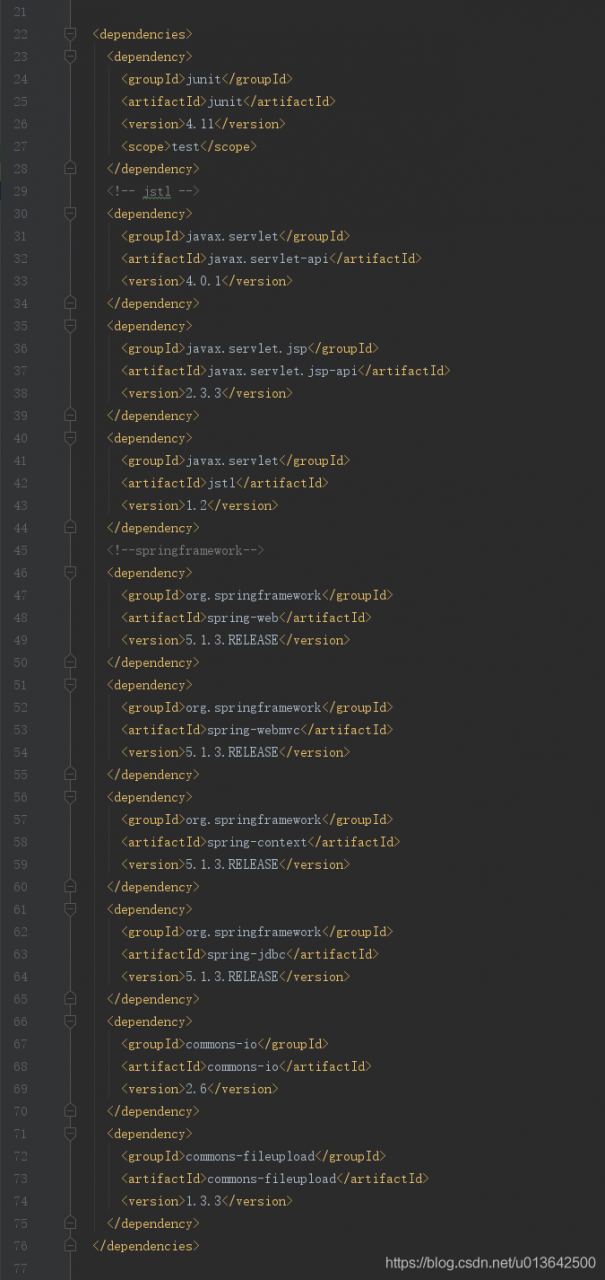Collapse the commons-fileupload dependency at line 71
The height and width of the screenshot is (1280, 605).
click(x=70, y=1134)
